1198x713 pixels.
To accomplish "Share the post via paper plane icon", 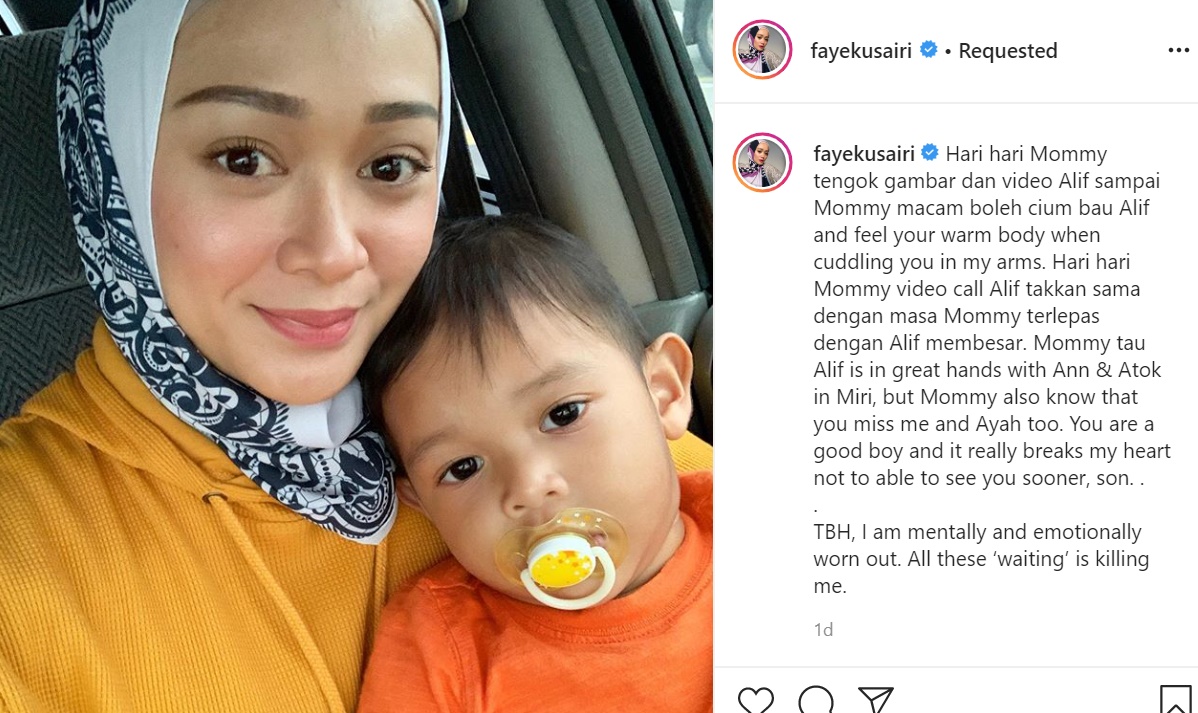I will tap(876, 699).
